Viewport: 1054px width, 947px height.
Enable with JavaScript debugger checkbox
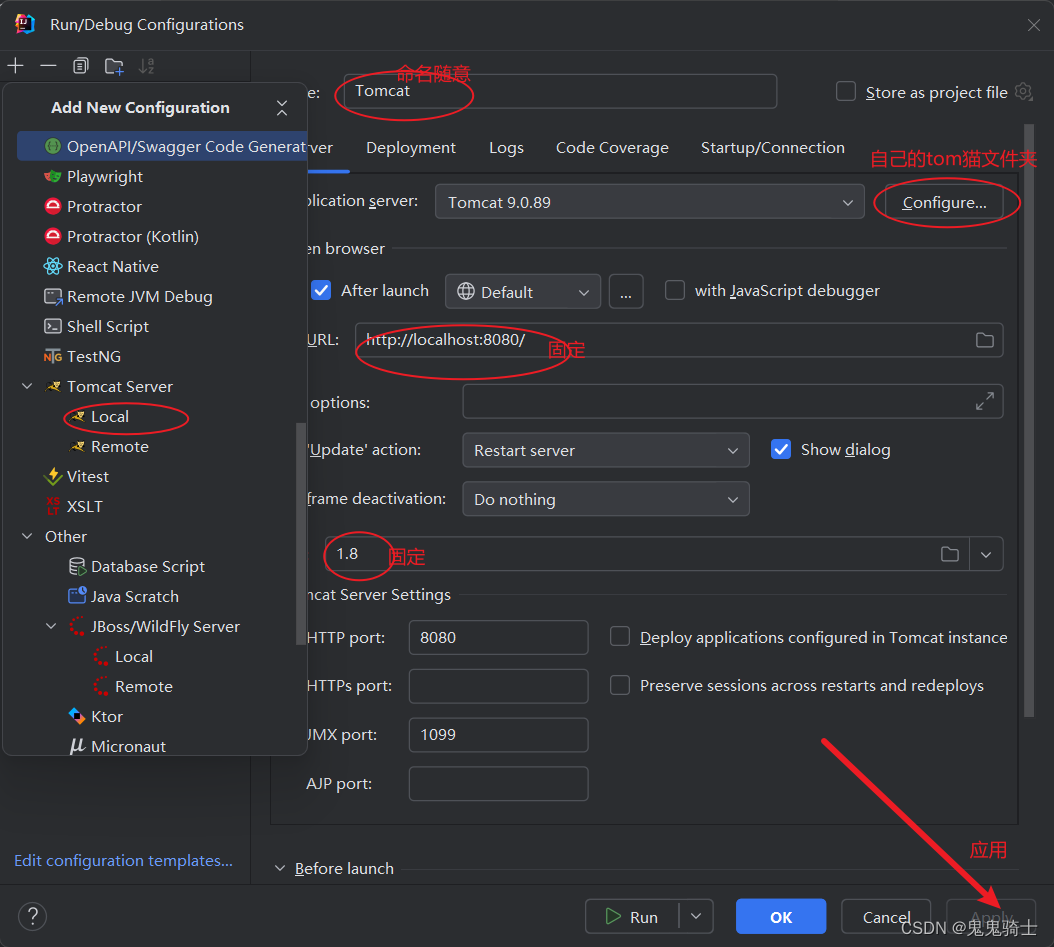(675, 290)
